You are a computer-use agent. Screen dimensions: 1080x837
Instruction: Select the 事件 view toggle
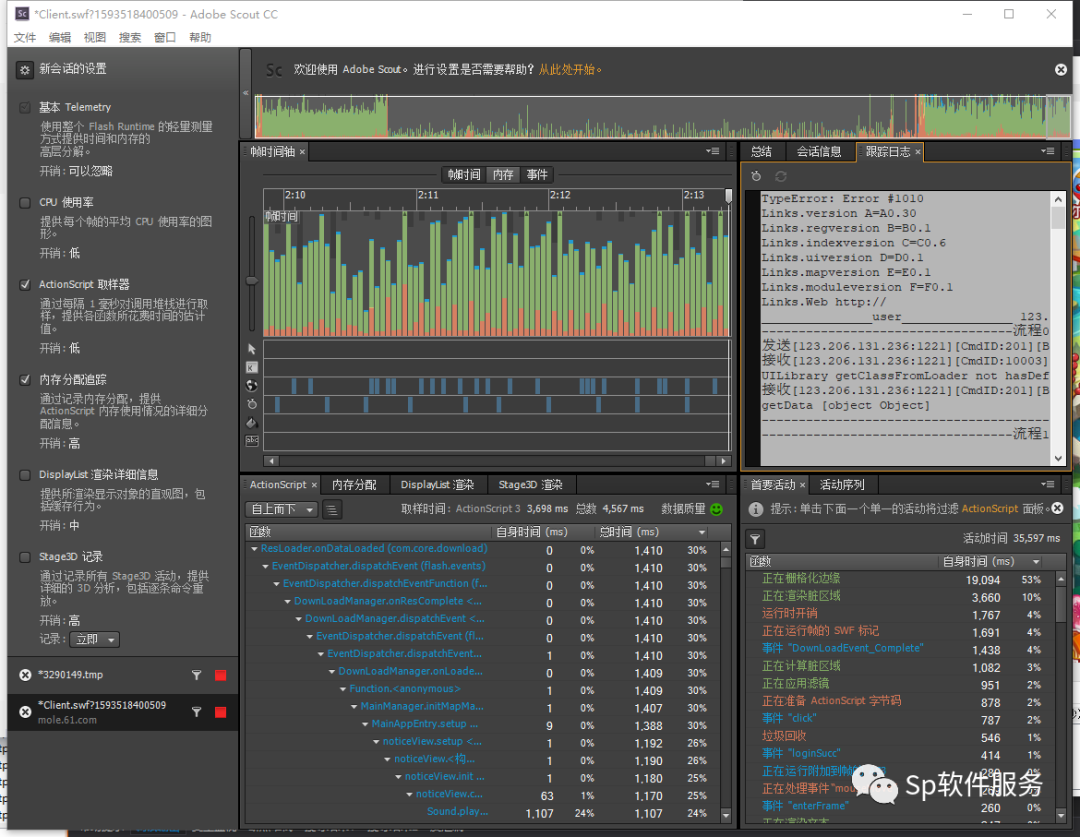tap(537, 175)
